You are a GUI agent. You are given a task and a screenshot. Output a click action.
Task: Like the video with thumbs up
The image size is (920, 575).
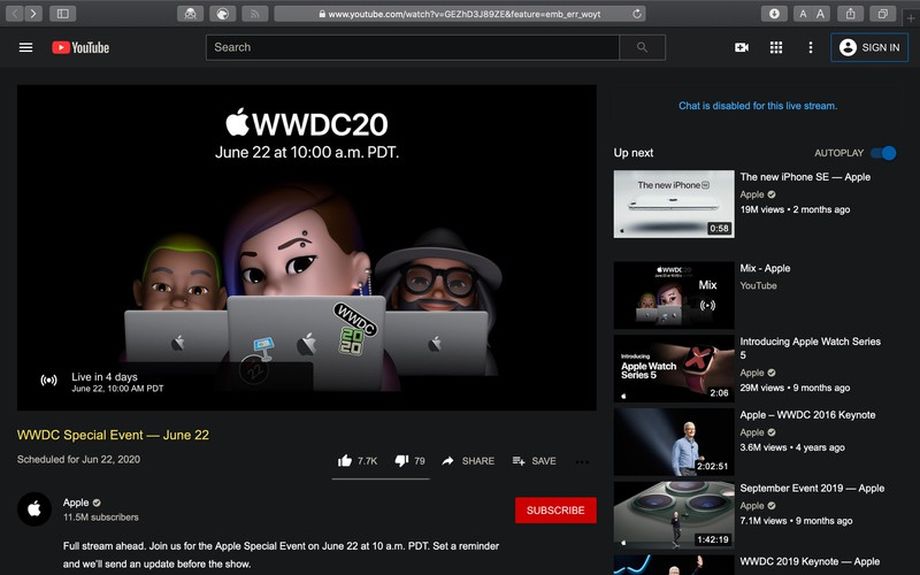click(x=345, y=461)
